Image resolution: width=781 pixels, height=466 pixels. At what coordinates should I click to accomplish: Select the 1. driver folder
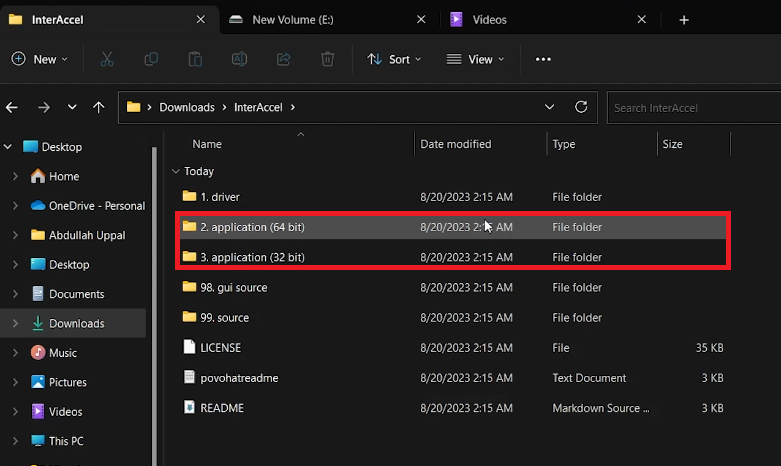click(x=219, y=197)
